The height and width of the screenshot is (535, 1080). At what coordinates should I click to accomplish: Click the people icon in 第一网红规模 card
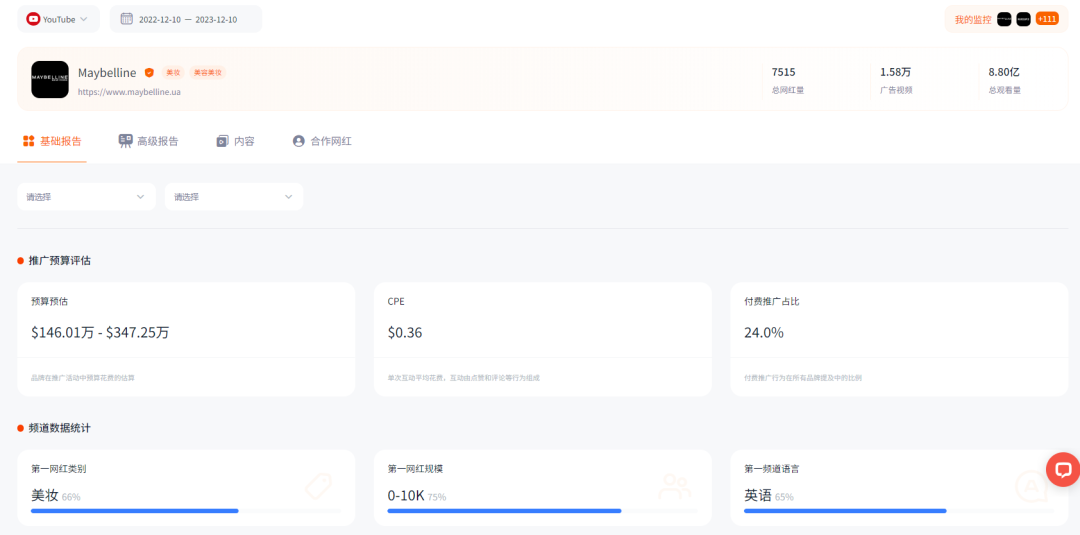click(674, 486)
